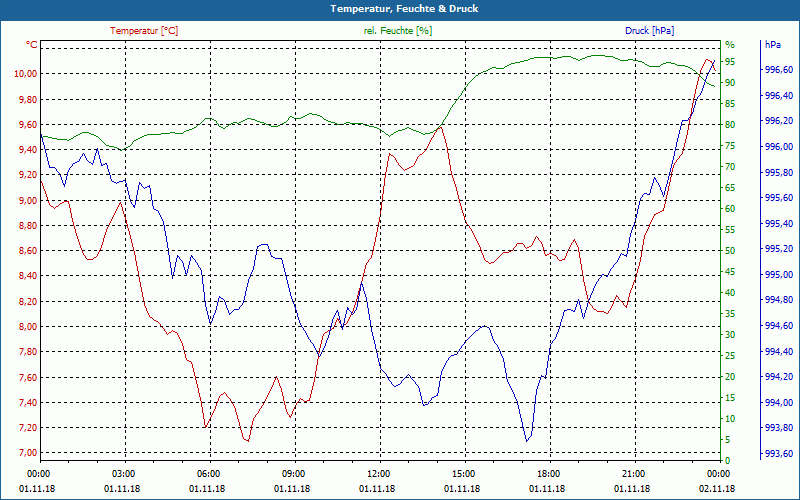Click the '994,60' pressure axis value

780,326
